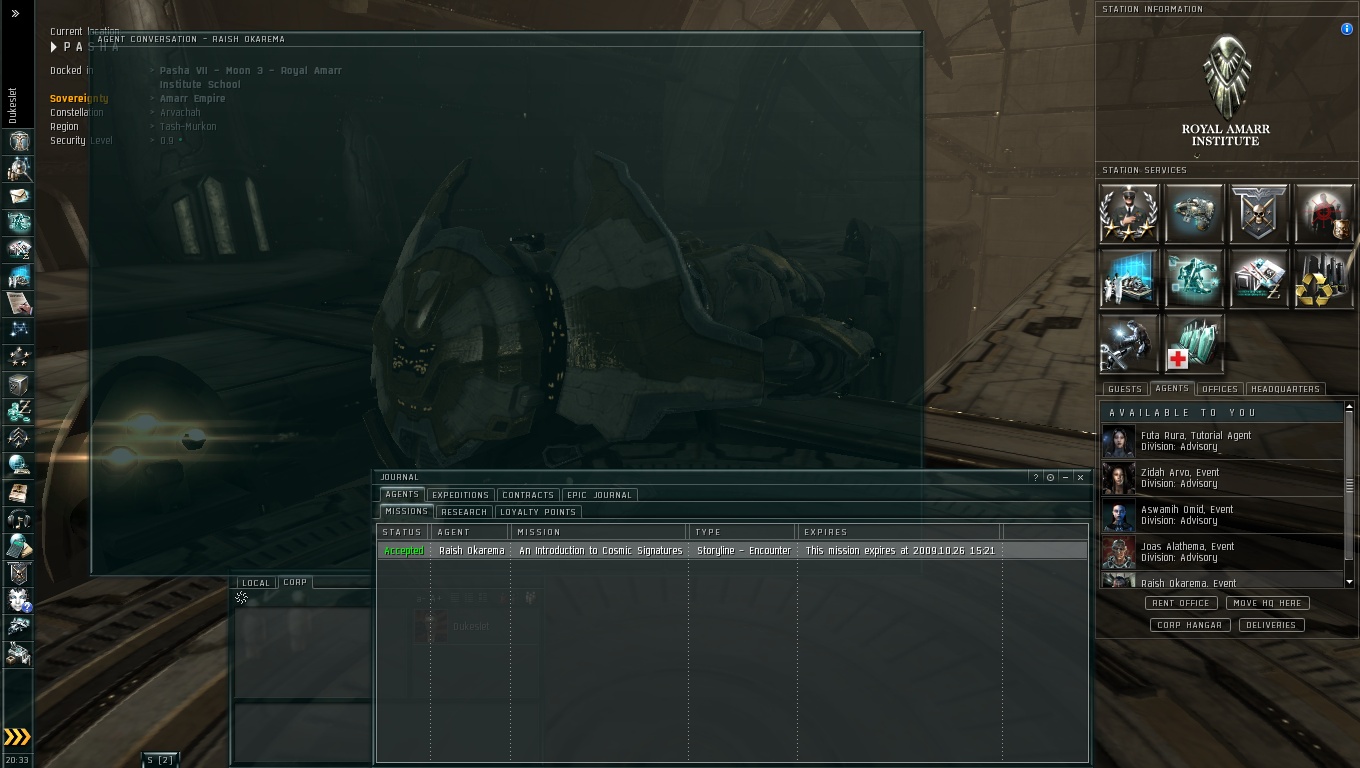This screenshot has width=1360, height=768.
Task: Select the Research sub-tab
Action: point(464,512)
